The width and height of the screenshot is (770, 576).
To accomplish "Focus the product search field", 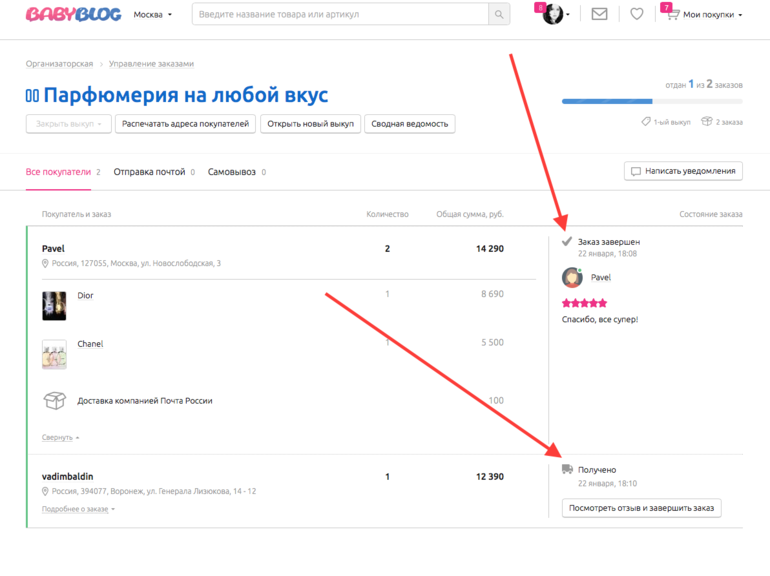I will [340, 15].
